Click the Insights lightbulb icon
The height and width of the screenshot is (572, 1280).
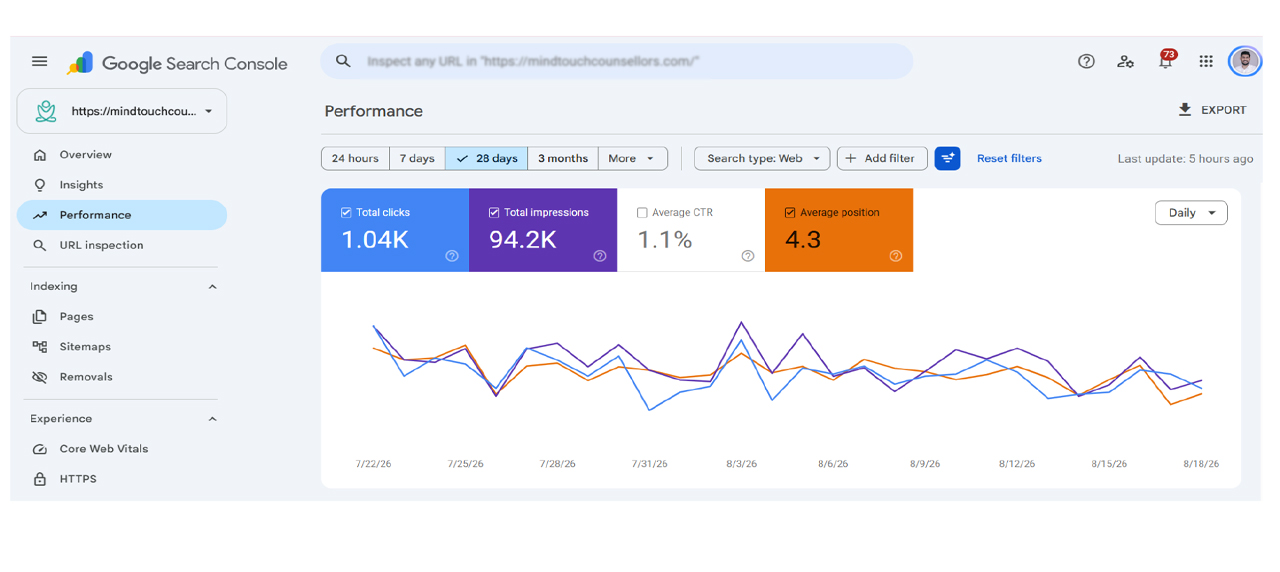pyautogui.click(x=40, y=185)
